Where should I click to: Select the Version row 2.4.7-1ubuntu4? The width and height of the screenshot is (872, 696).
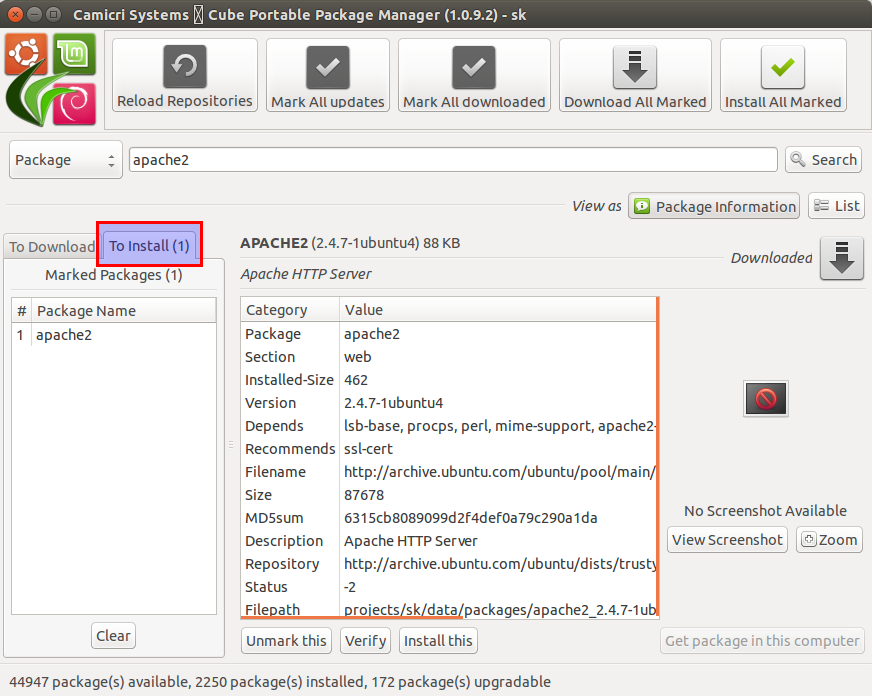coord(449,403)
